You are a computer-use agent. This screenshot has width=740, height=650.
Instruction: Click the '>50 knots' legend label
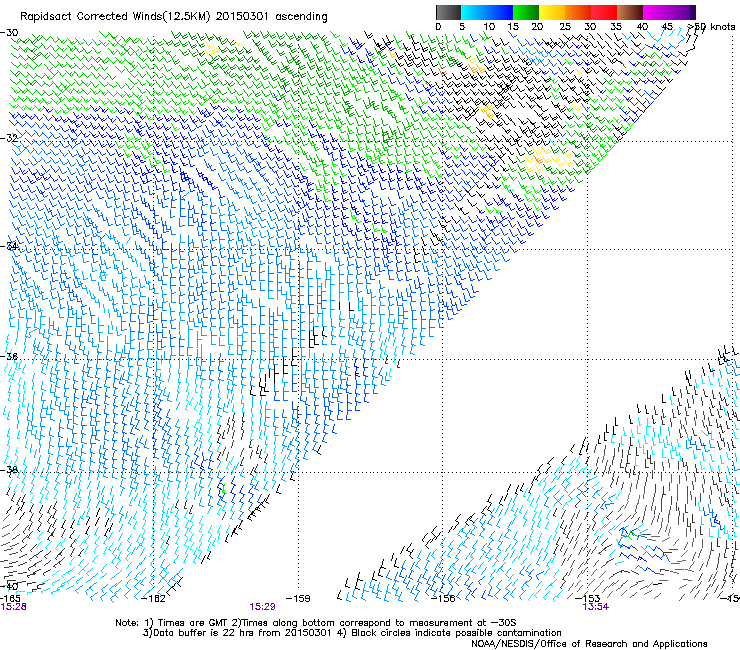tap(711, 27)
